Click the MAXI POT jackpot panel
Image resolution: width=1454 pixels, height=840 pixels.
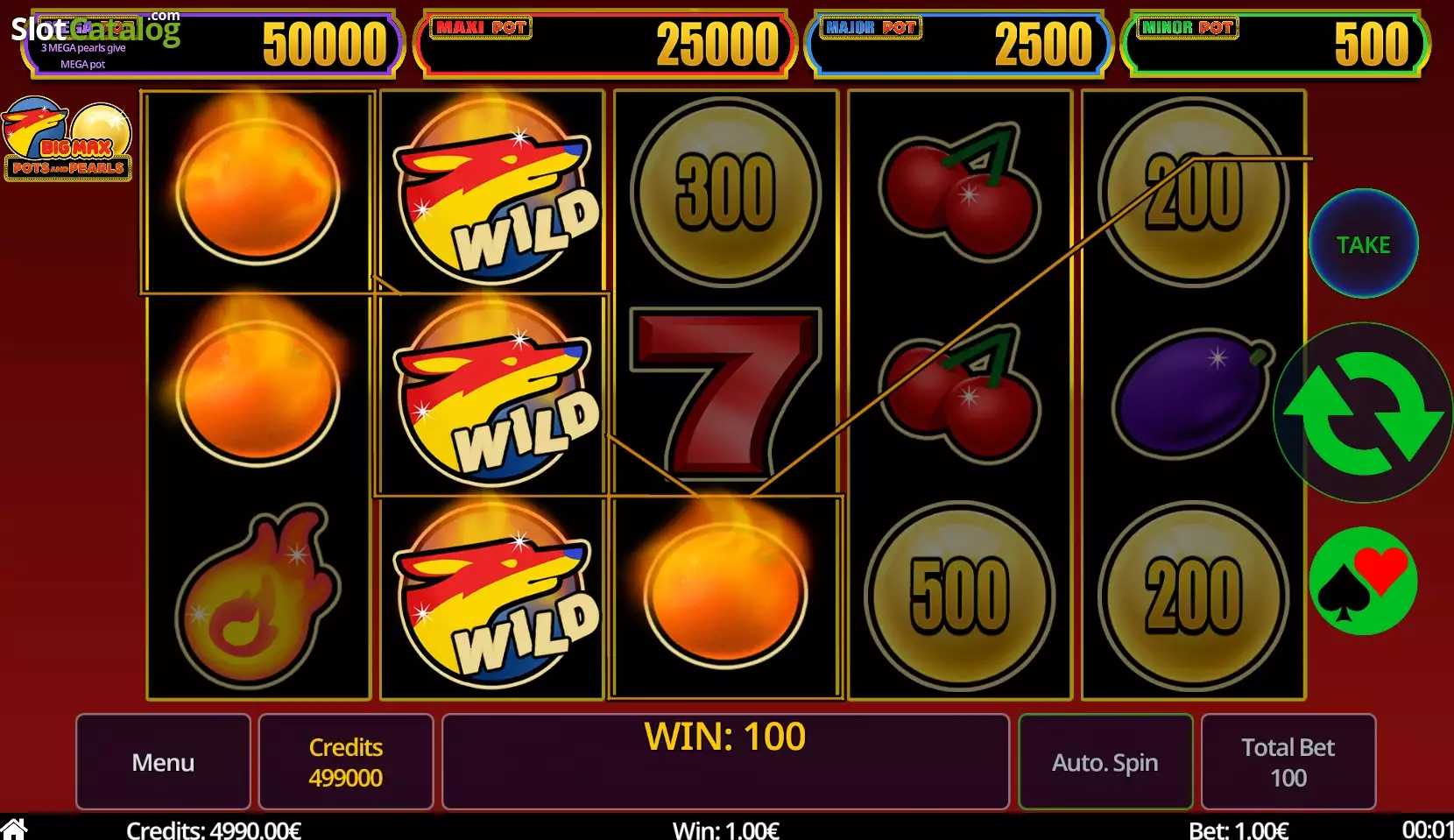(604, 44)
